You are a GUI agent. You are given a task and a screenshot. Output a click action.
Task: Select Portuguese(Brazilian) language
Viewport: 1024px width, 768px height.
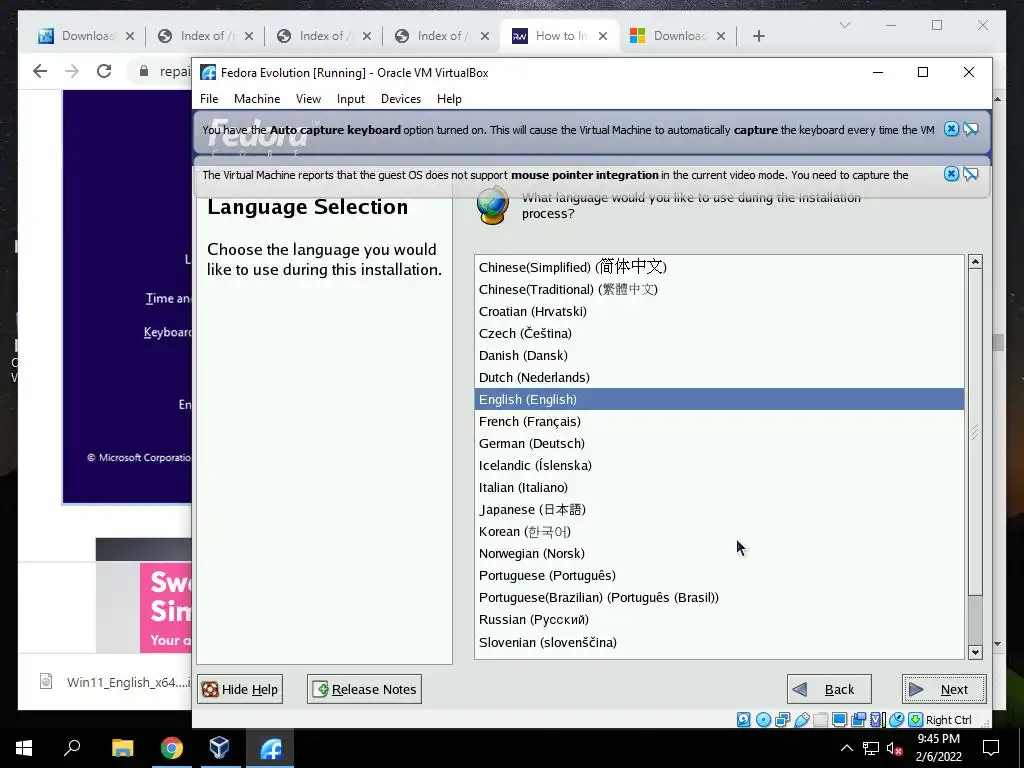point(719,598)
